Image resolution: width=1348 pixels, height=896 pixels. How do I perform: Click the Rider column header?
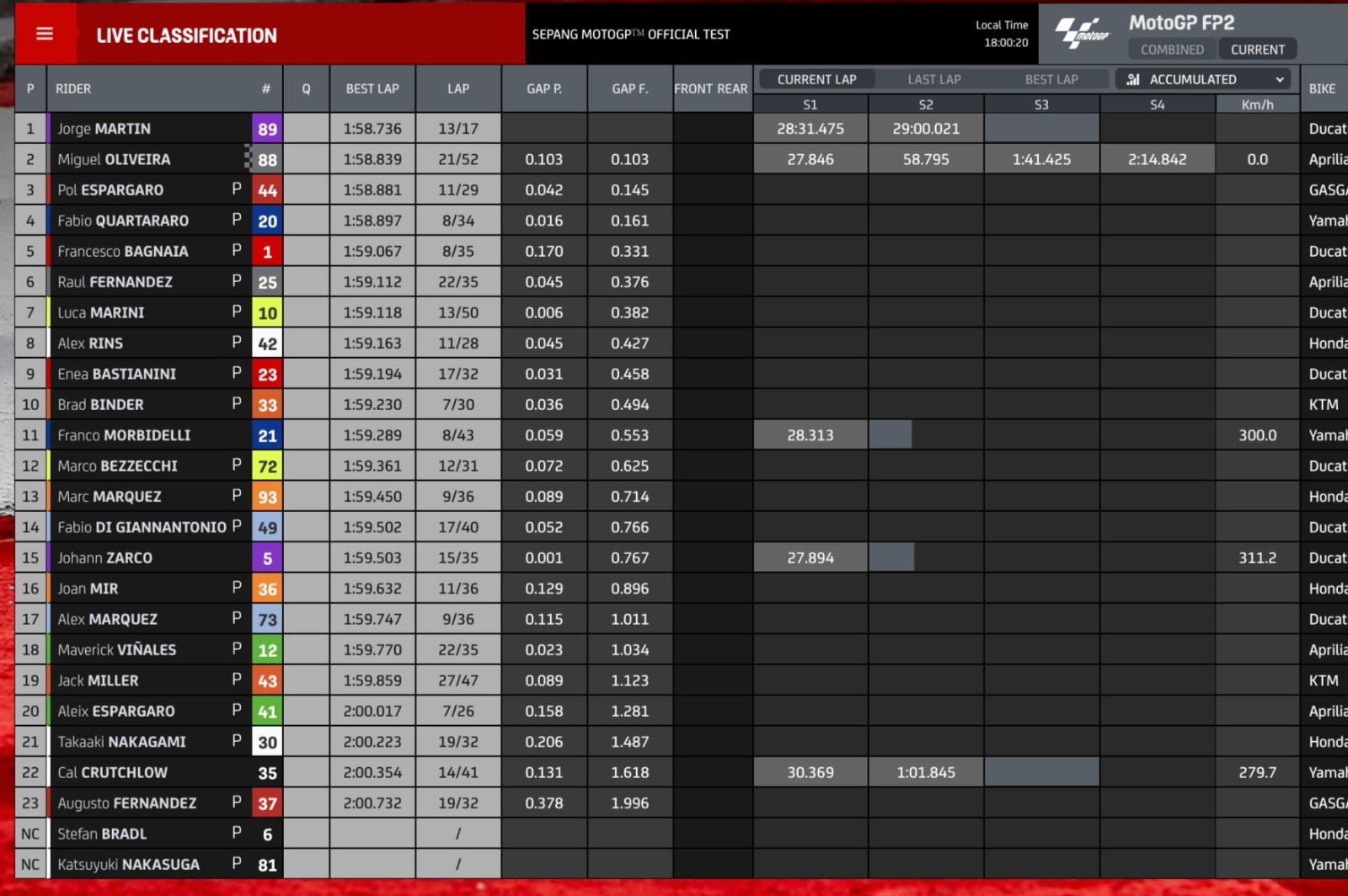pyautogui.click(x=73, y=88)
